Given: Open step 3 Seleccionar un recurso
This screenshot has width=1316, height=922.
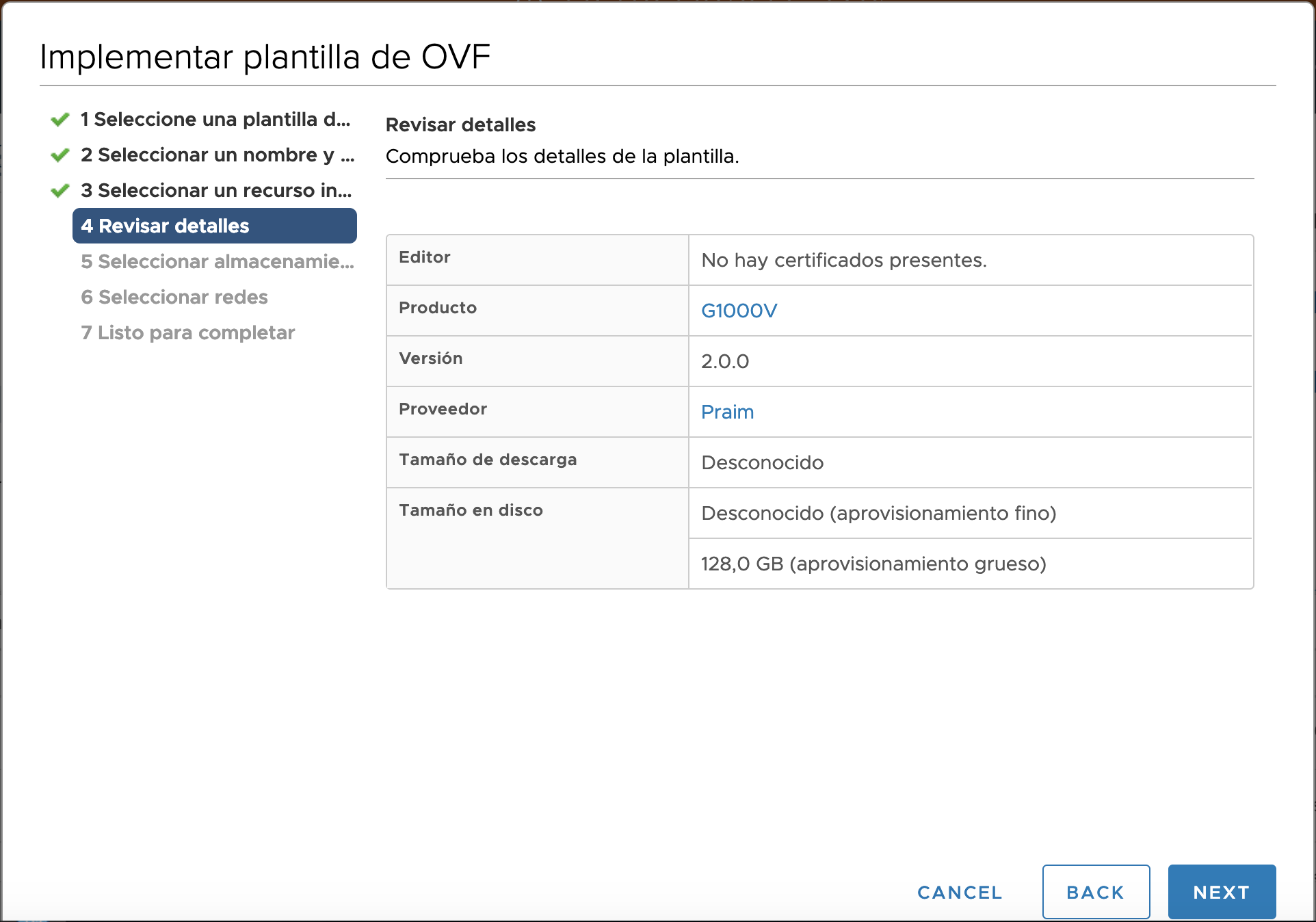Looking at the screenshot, I should point(215,191).
